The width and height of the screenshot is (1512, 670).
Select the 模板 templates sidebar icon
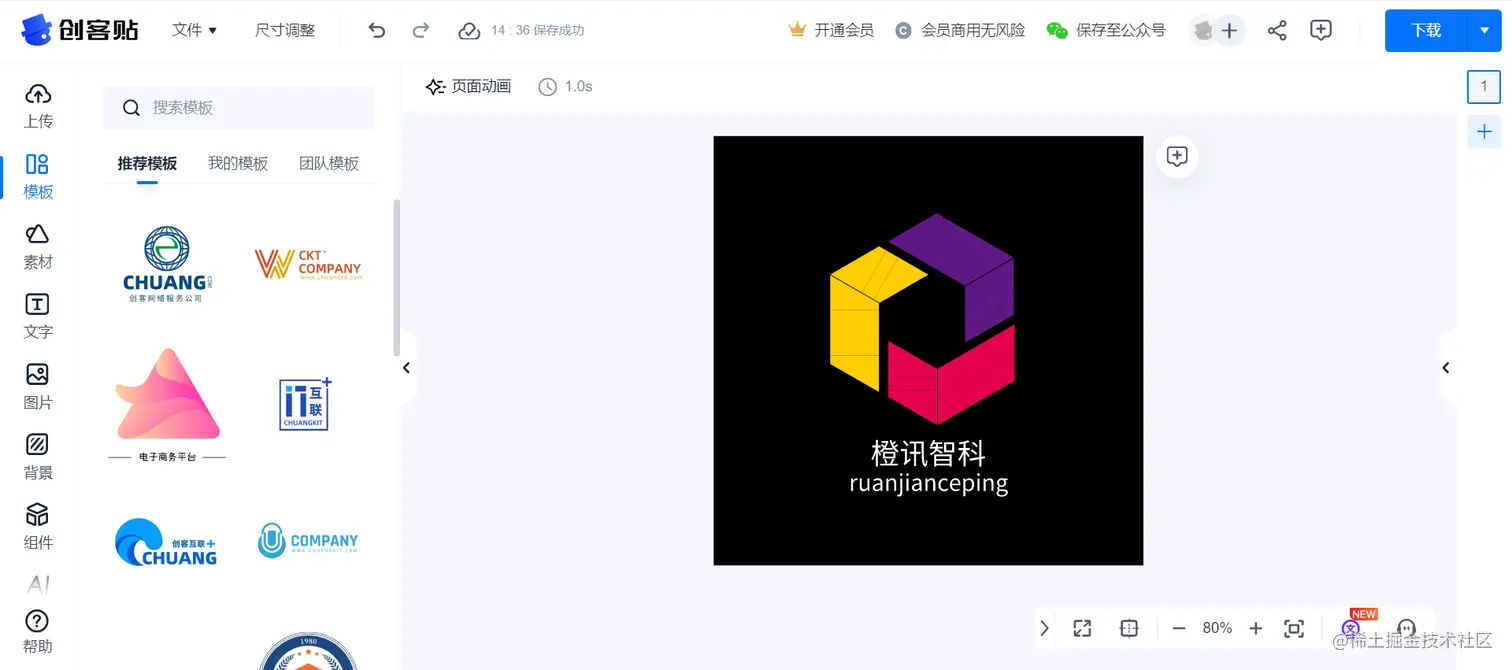coord(38,176)
